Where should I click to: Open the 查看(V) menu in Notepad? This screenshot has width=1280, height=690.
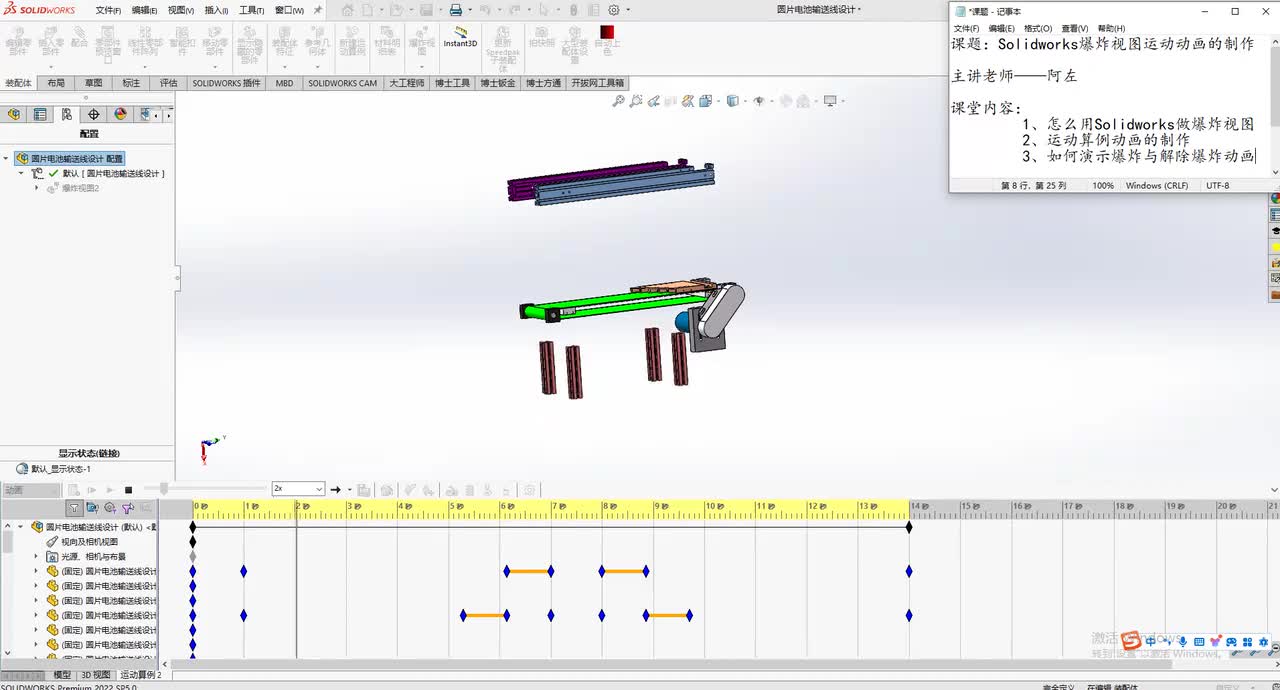(x=1075, y=28)
